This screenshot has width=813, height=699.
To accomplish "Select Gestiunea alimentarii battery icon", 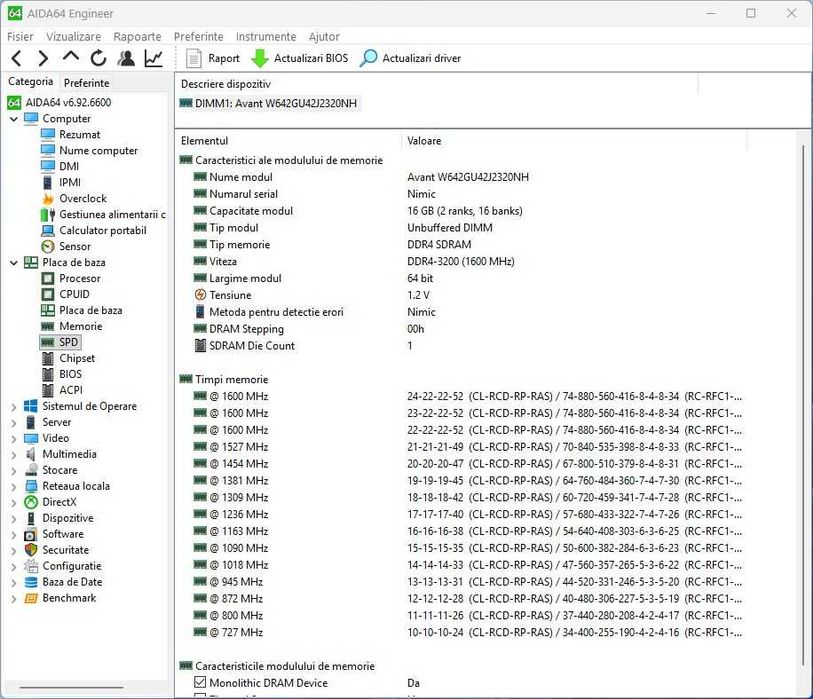I will point(48,215).
